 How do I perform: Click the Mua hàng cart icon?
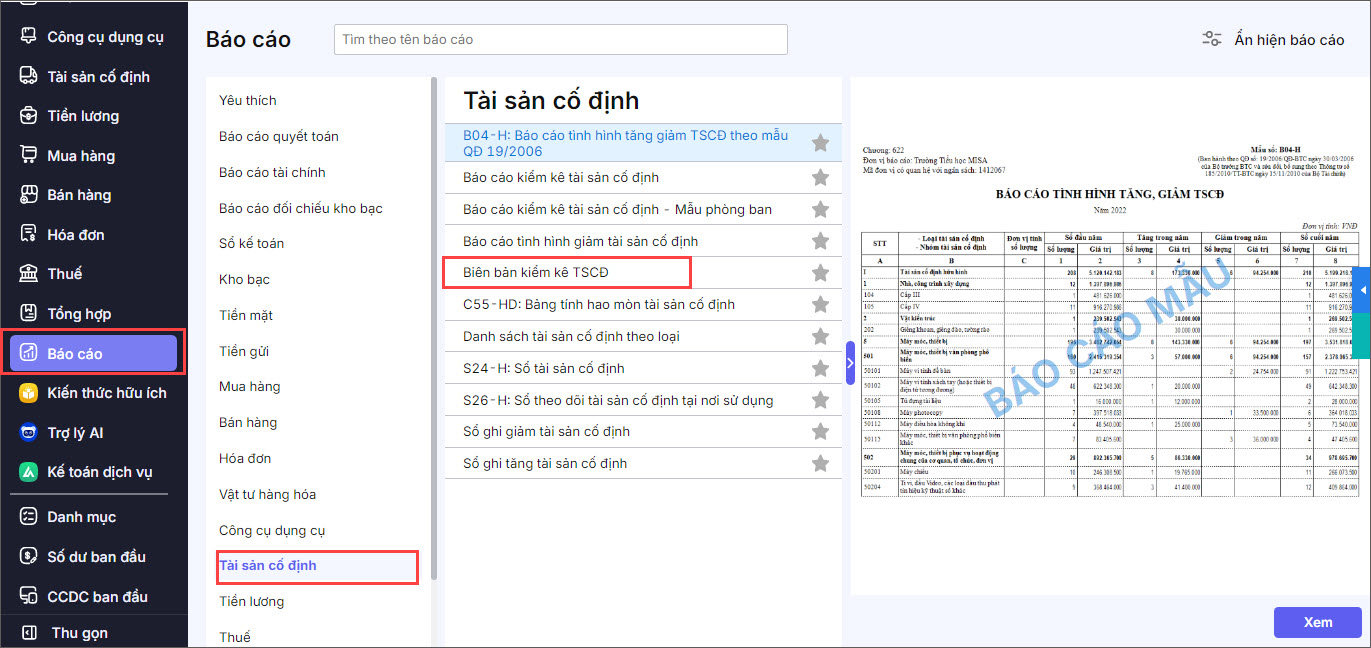pyautogui.click(x=29, y=156)
